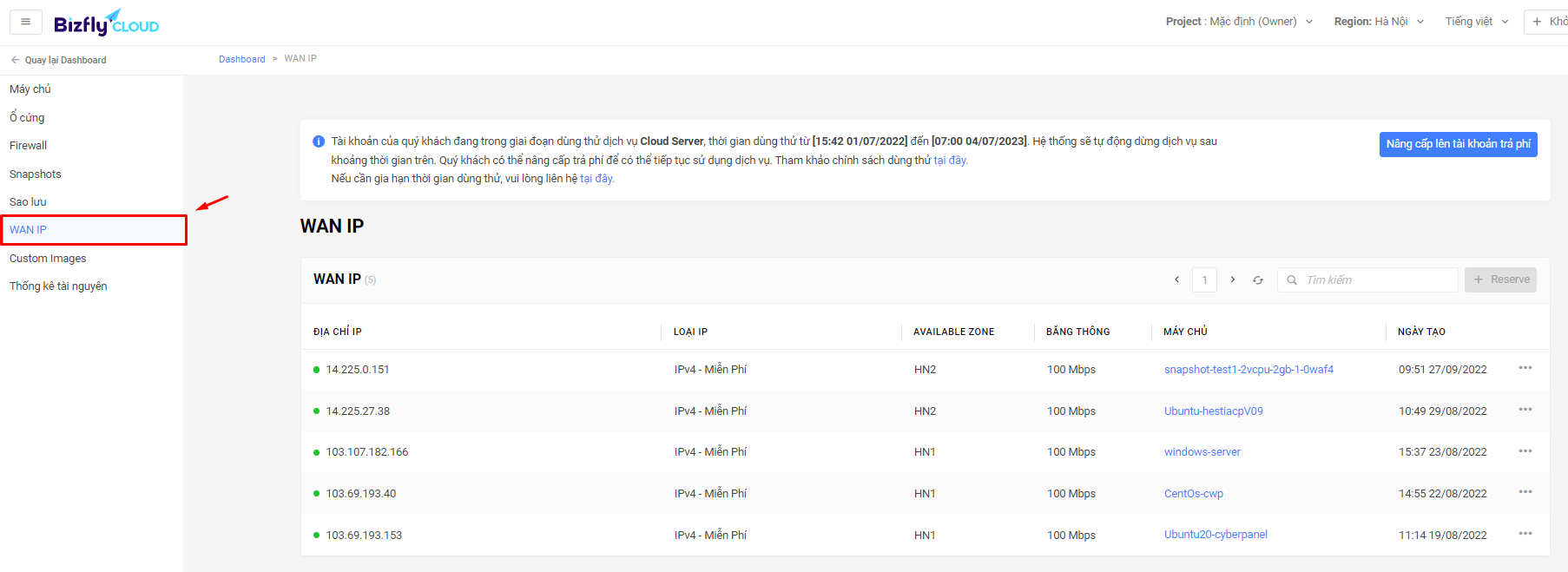The image size is (1568, 572).
Task: Click the MÁY CHỦ column header
Action: click(1185, 332)
